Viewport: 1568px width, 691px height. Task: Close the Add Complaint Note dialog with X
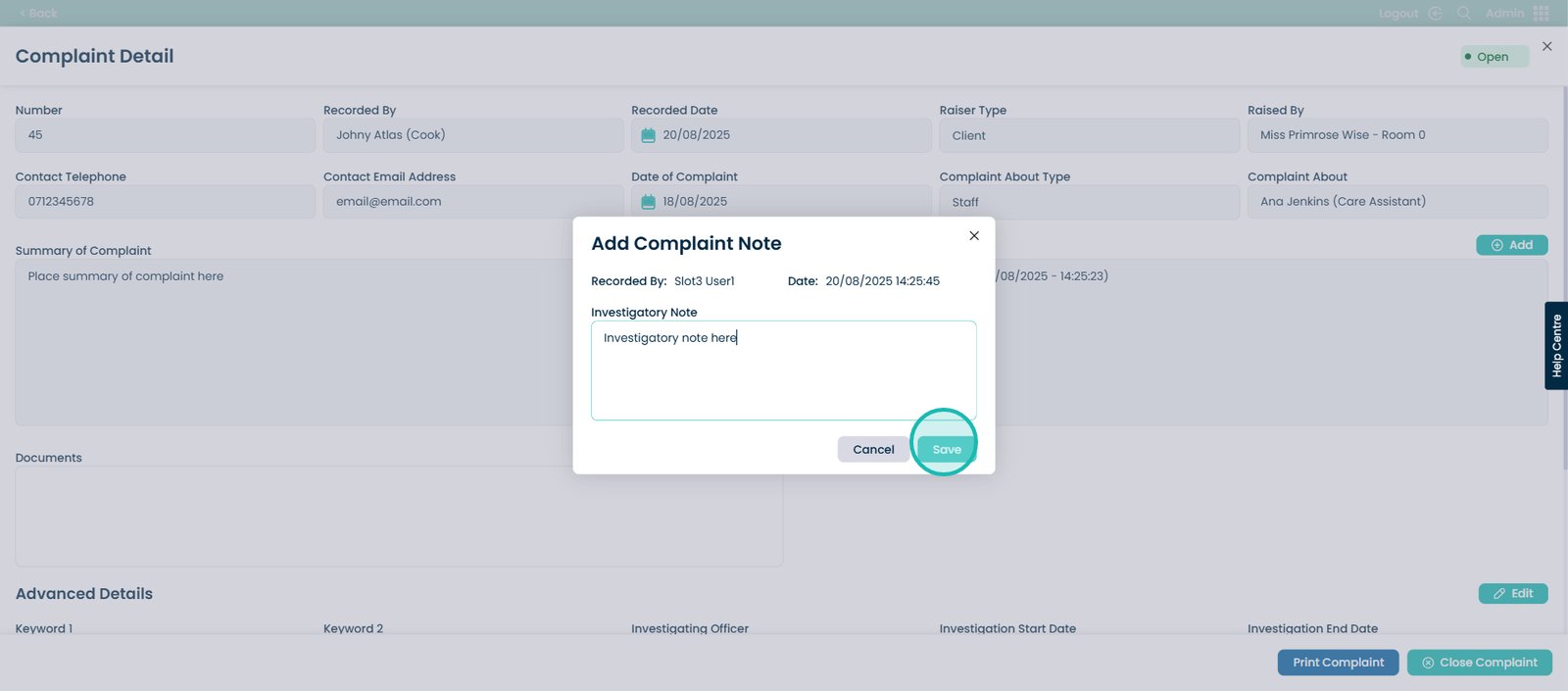[x=973, y=235]
